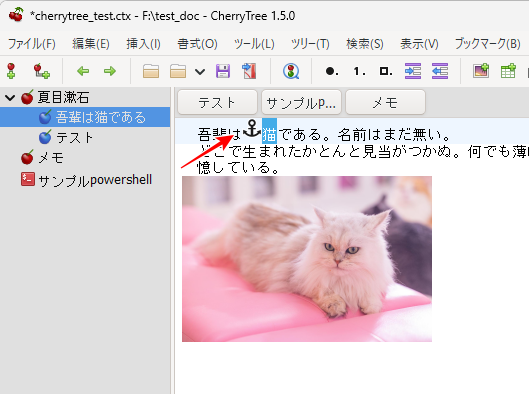
Task: Select the メモ node in tree
Action: point(51,158)
